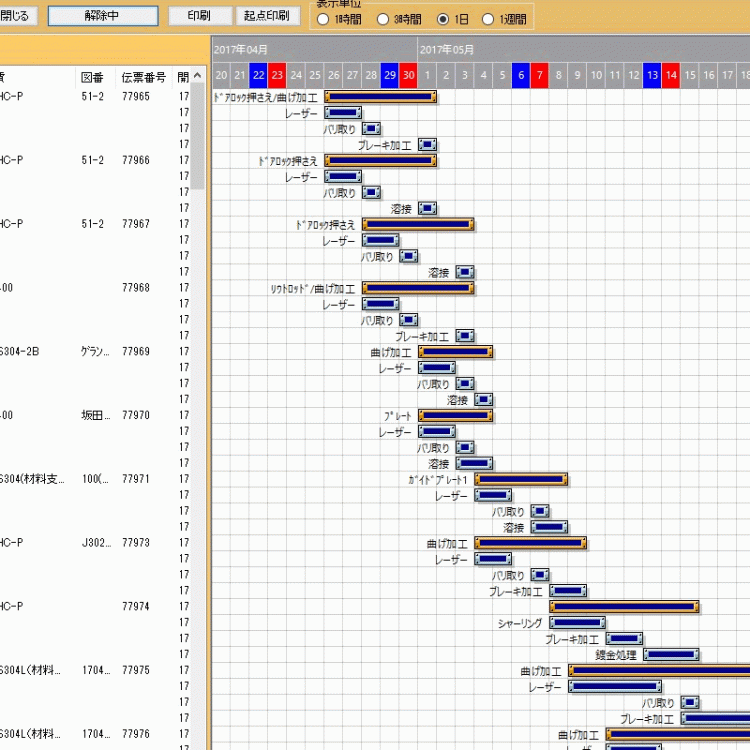Click 51-2 drawing number in row 77965
This screenshot has width=750, height=750.
[x=92, y=97]
